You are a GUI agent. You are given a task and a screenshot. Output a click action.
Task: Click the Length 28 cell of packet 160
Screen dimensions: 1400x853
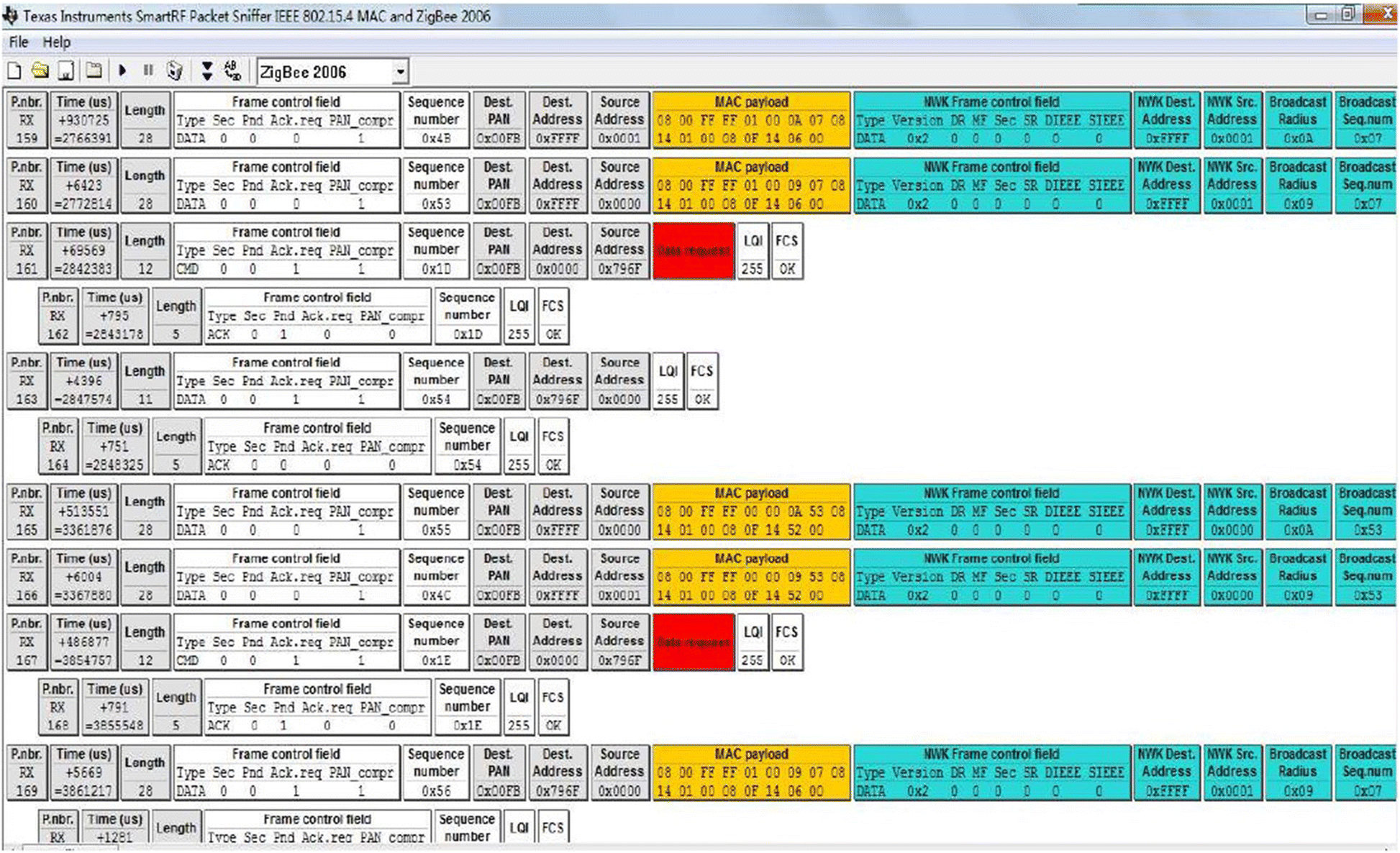point(145,185)
